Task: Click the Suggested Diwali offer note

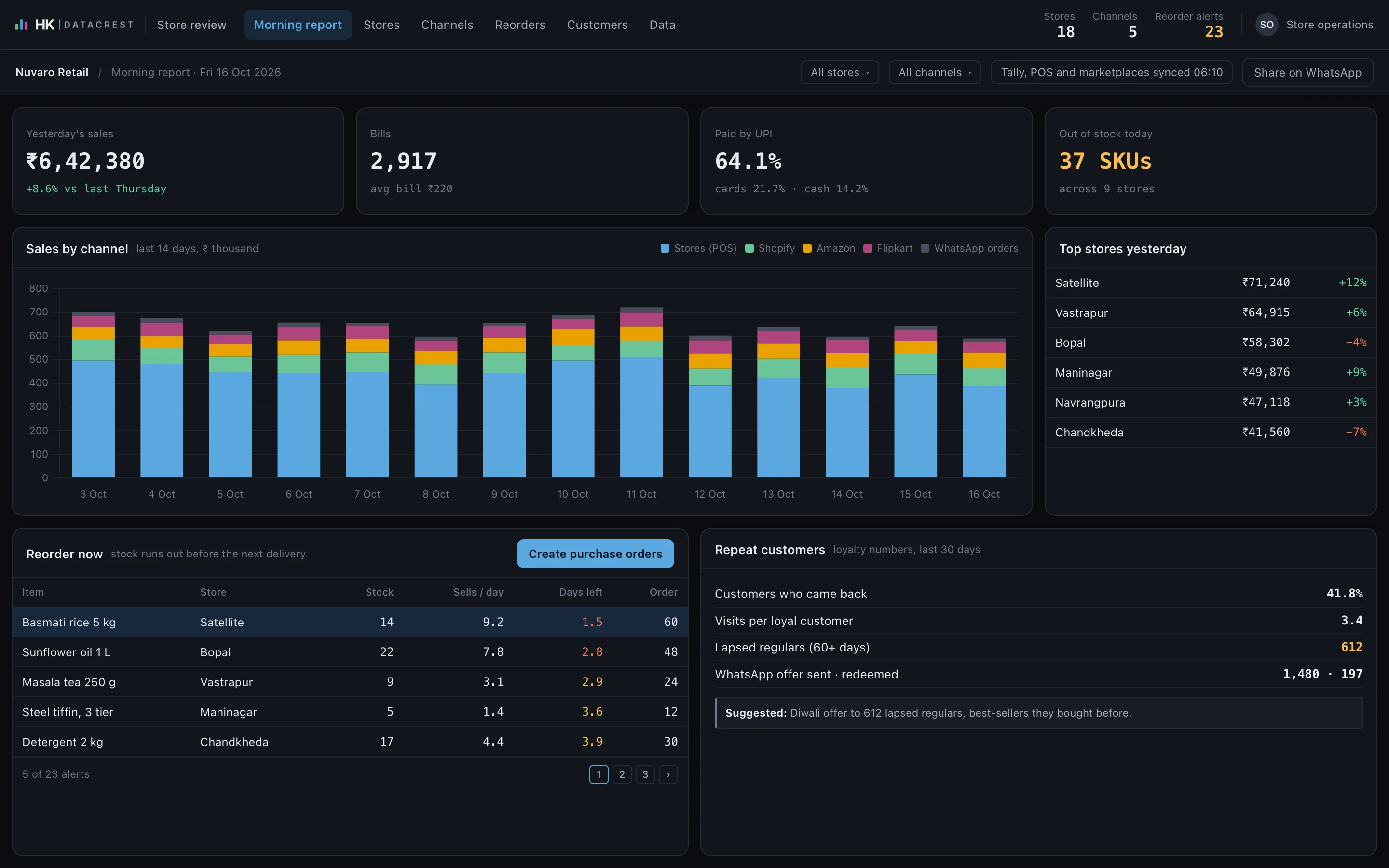Action: point(1038,712)
